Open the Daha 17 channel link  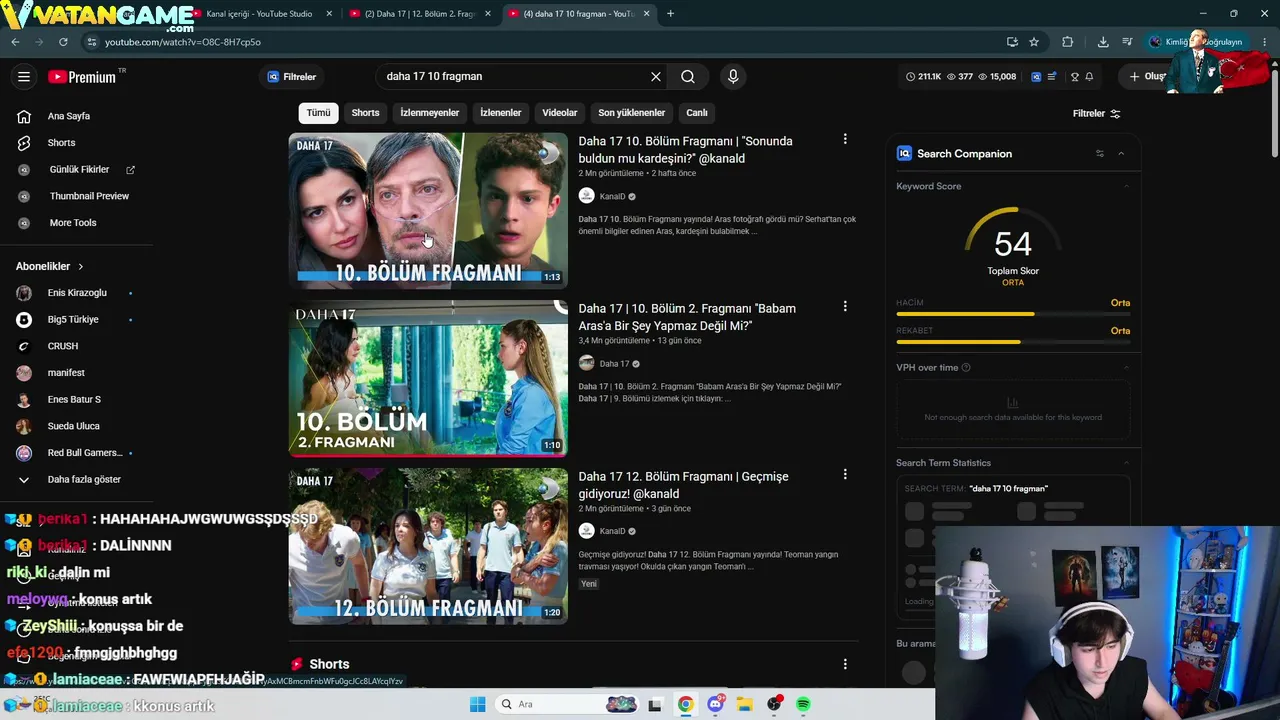pyautogui.click(x=614, y=364)
